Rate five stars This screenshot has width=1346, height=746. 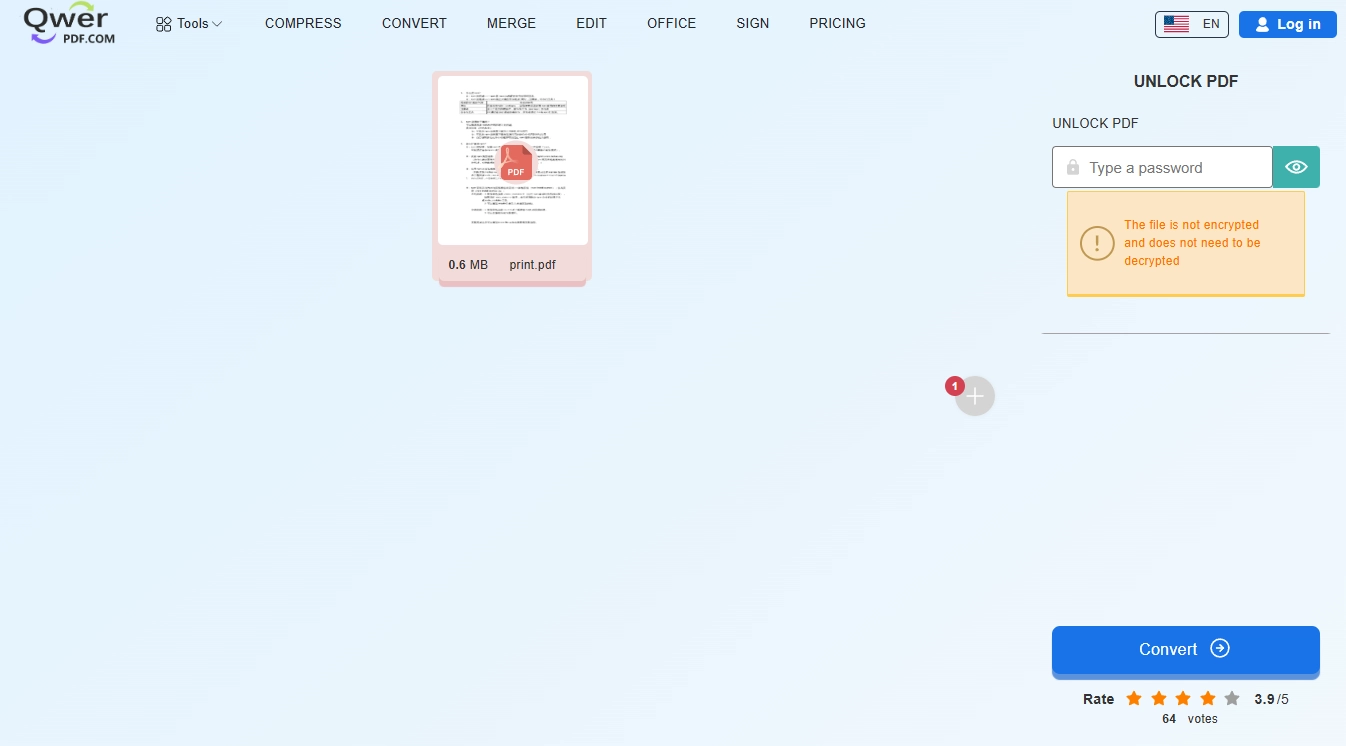tap(1232, 699)
